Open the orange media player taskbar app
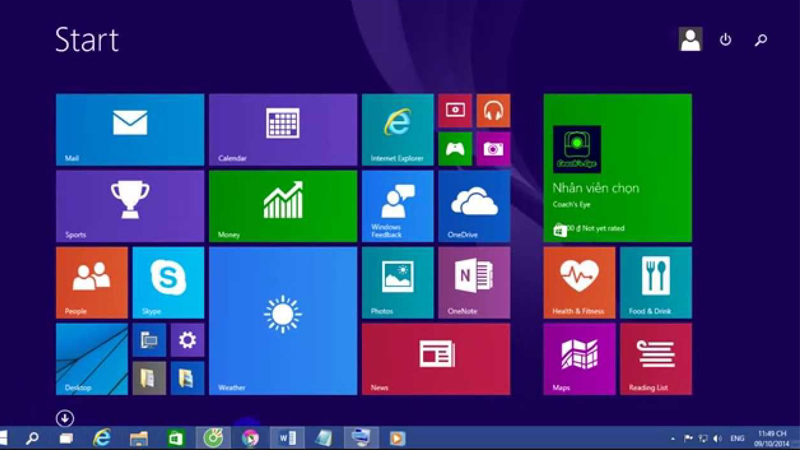The width and height of the screenshot is (800, 450). point(397,438)
